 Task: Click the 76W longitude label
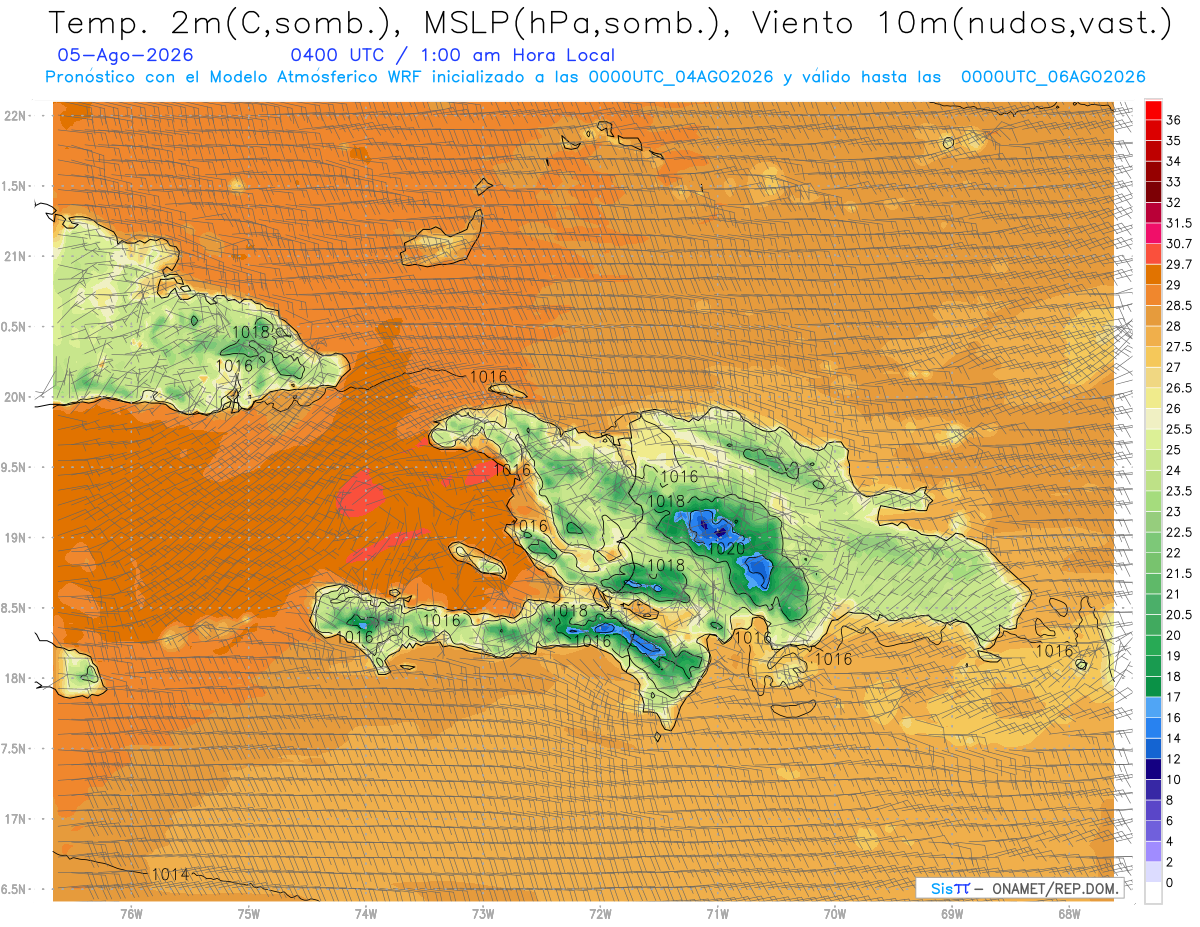click(131, 913)
